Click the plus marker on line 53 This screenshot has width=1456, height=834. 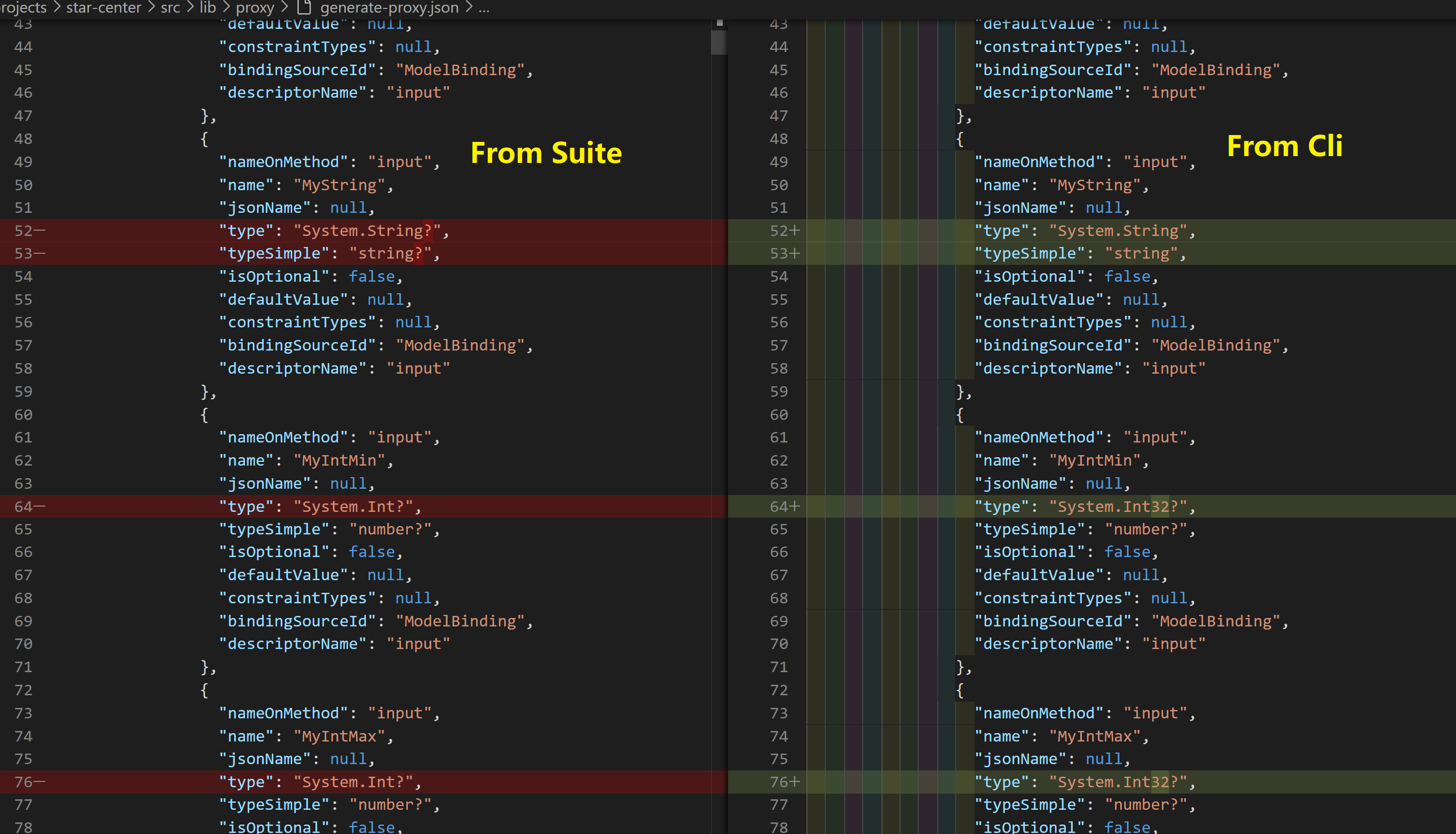tap(794, 253)
